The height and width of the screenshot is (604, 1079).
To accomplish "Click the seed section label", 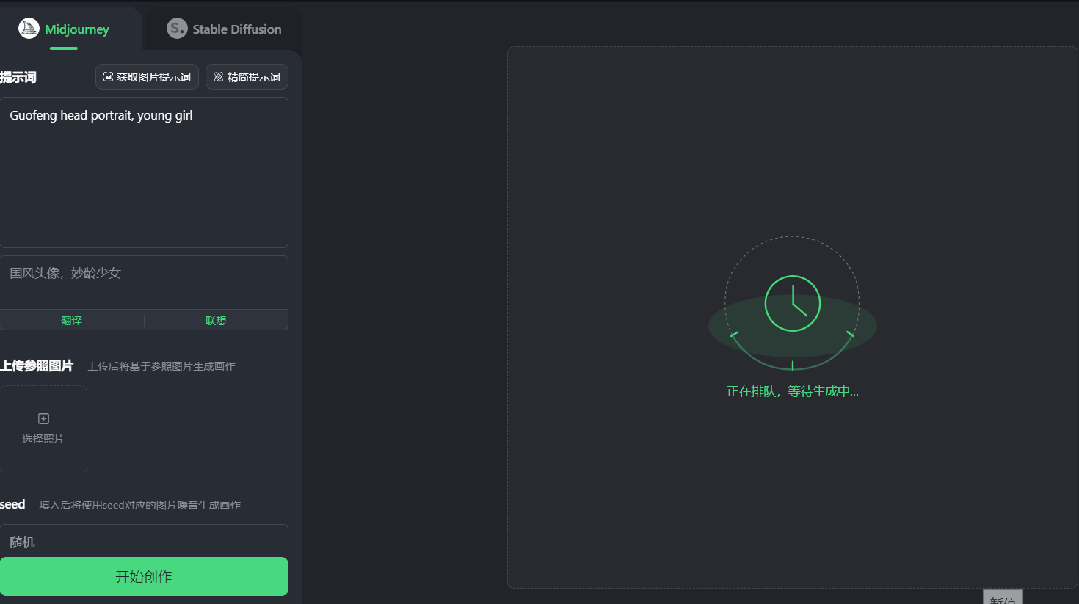I will click(12, 504).
